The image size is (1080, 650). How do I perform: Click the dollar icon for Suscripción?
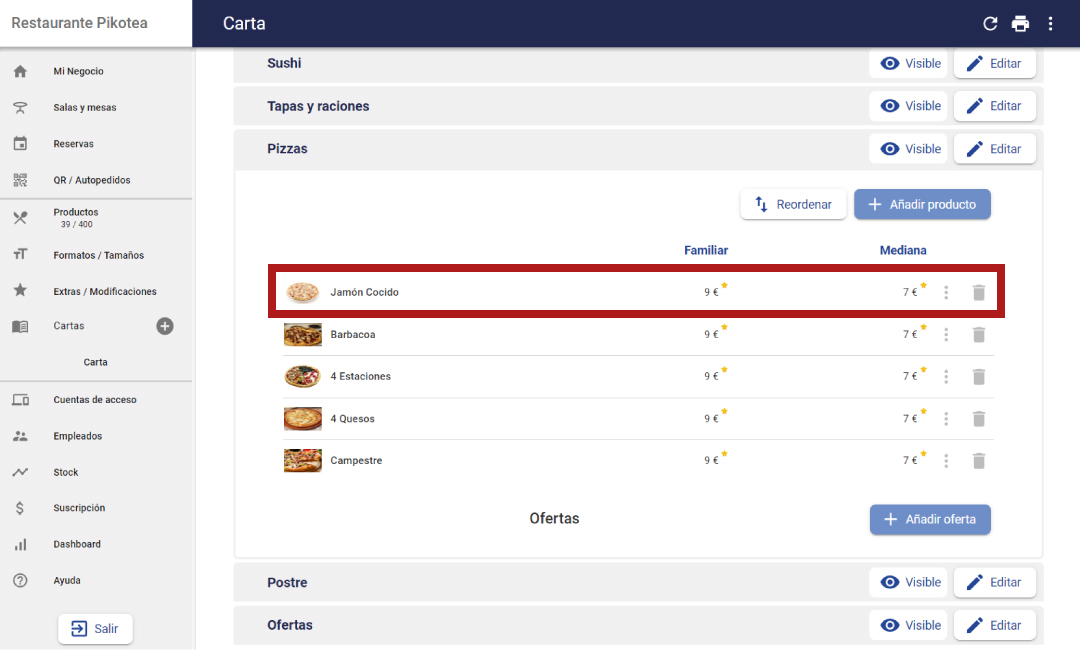20,508
